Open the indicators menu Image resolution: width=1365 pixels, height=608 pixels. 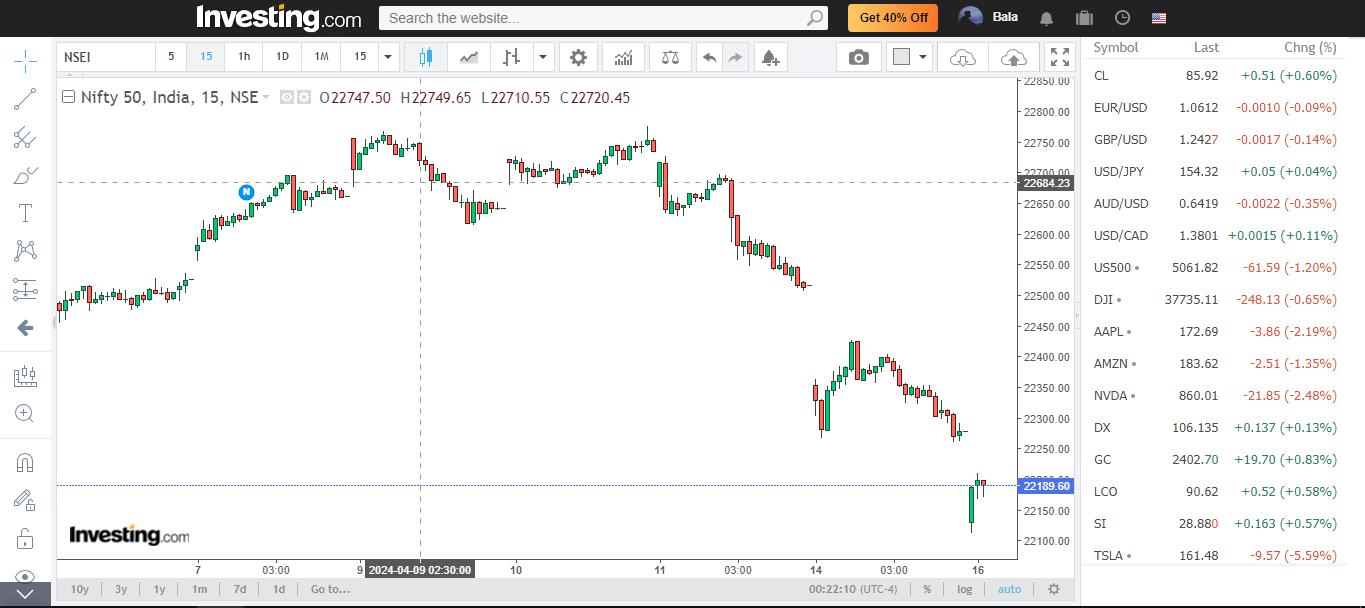pos(623,57)
